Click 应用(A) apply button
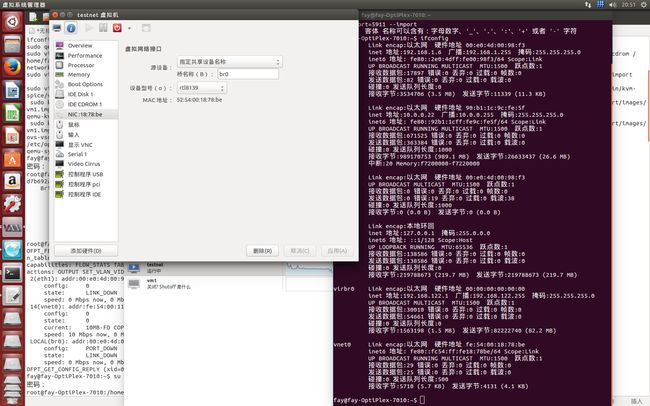Screen dimensions: 650x406 [337, 251]
